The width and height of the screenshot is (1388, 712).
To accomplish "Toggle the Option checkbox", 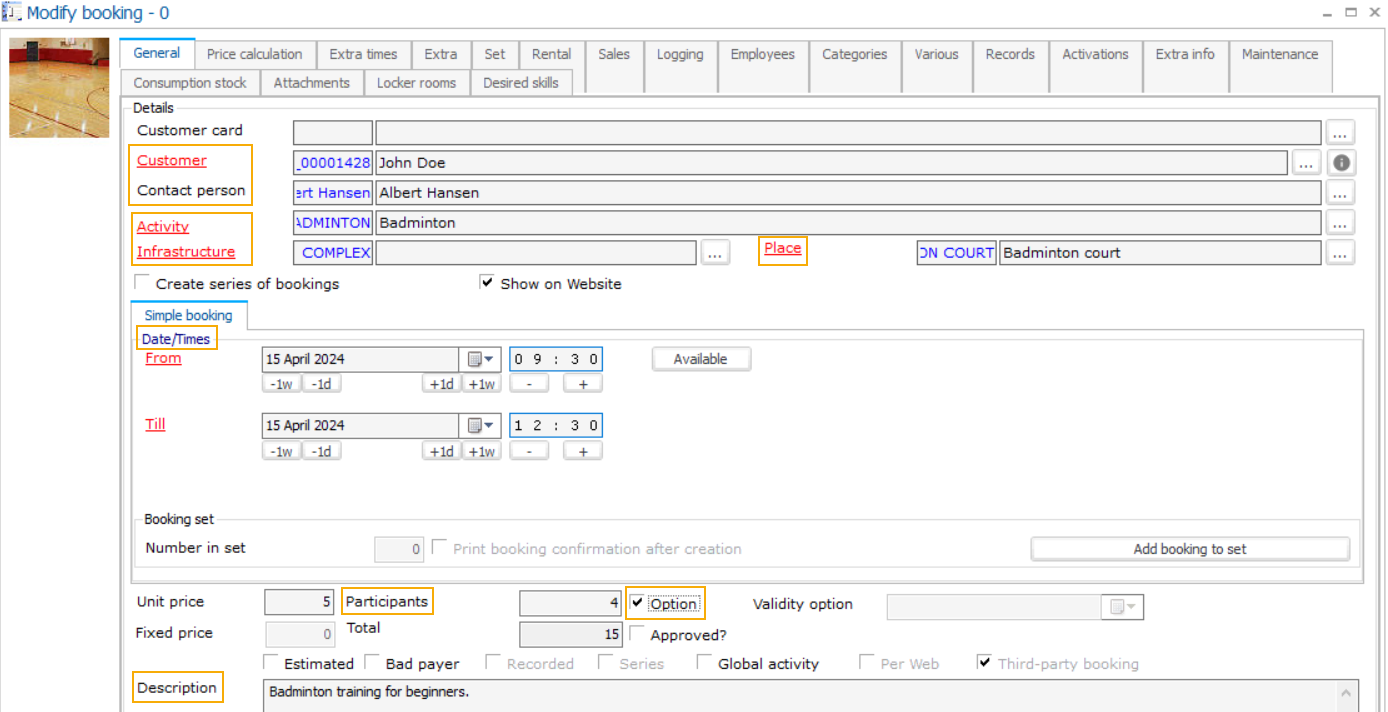I will [x=637, y=603].
